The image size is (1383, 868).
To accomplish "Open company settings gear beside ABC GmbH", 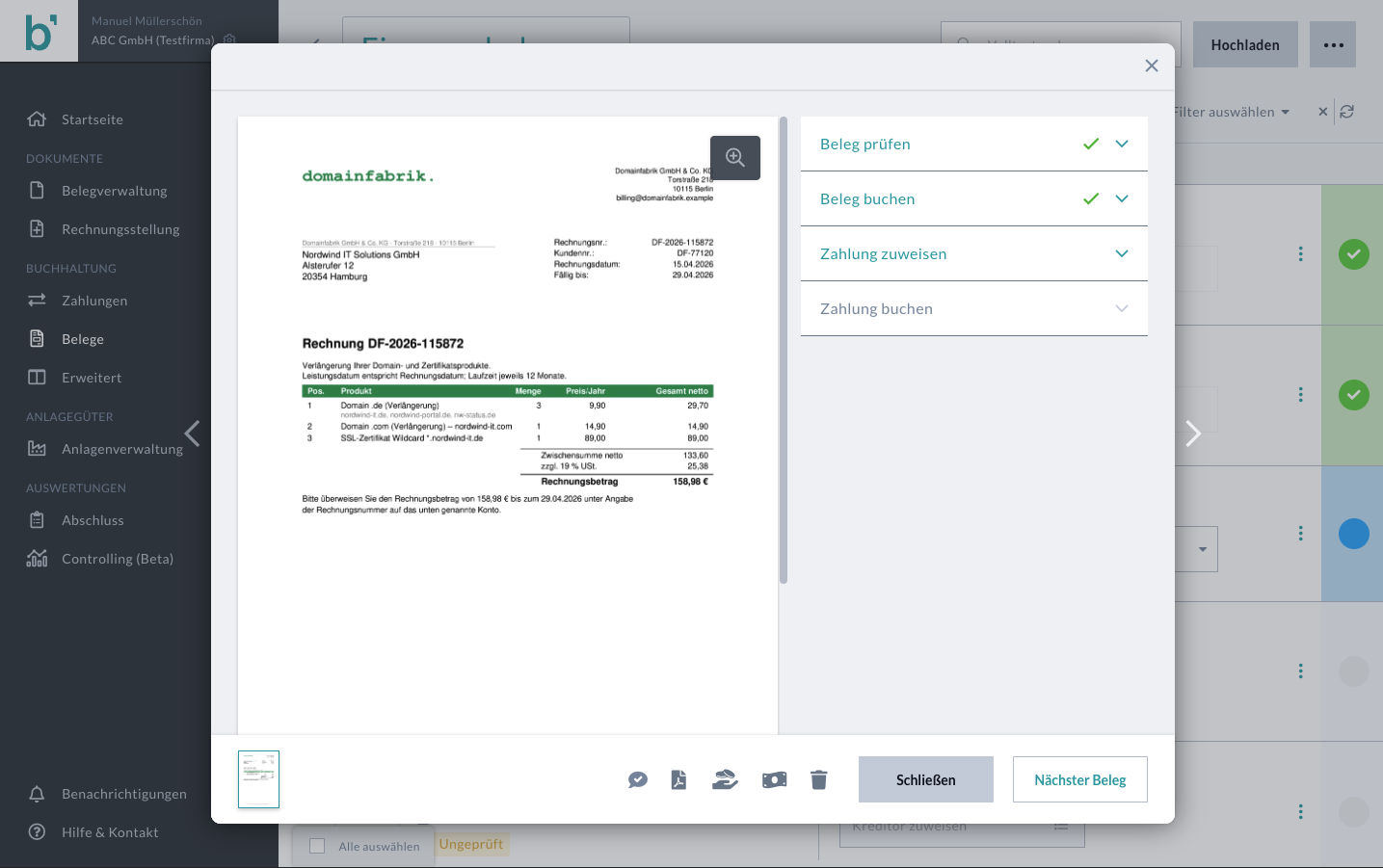I will pos(229,39).
